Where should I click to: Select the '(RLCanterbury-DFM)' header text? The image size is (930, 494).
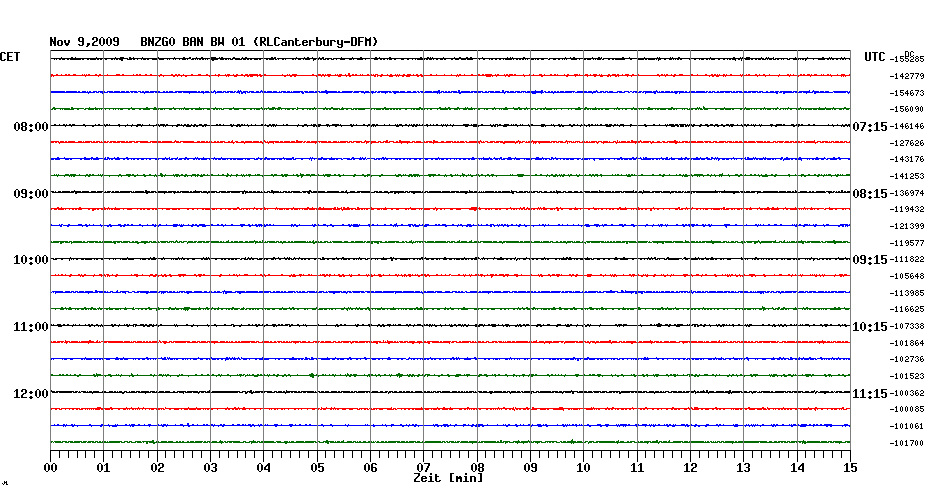[x=316, y=41]
